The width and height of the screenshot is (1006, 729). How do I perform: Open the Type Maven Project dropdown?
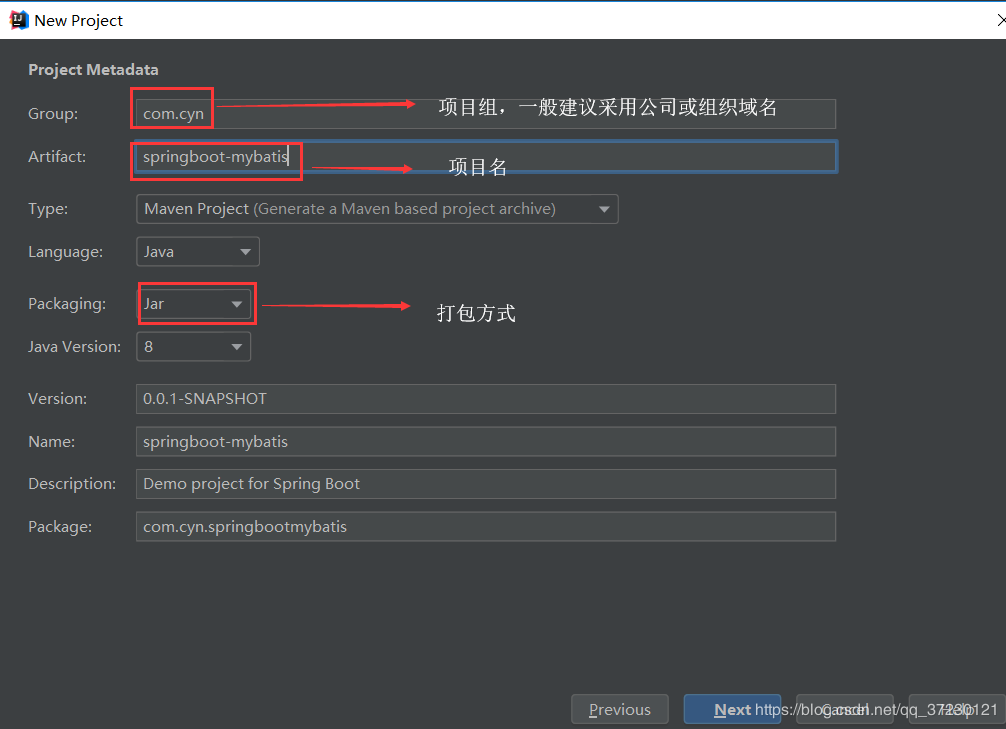coord(377,209)
